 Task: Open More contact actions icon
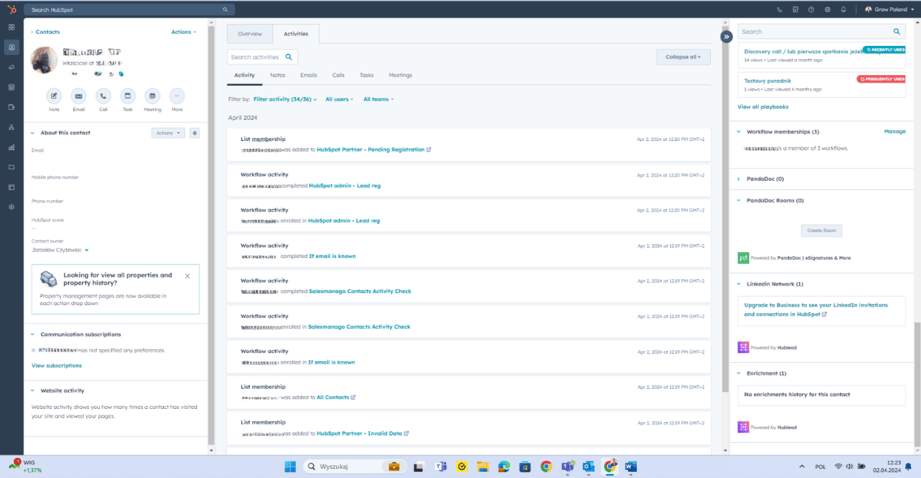[x=177, y=96]
